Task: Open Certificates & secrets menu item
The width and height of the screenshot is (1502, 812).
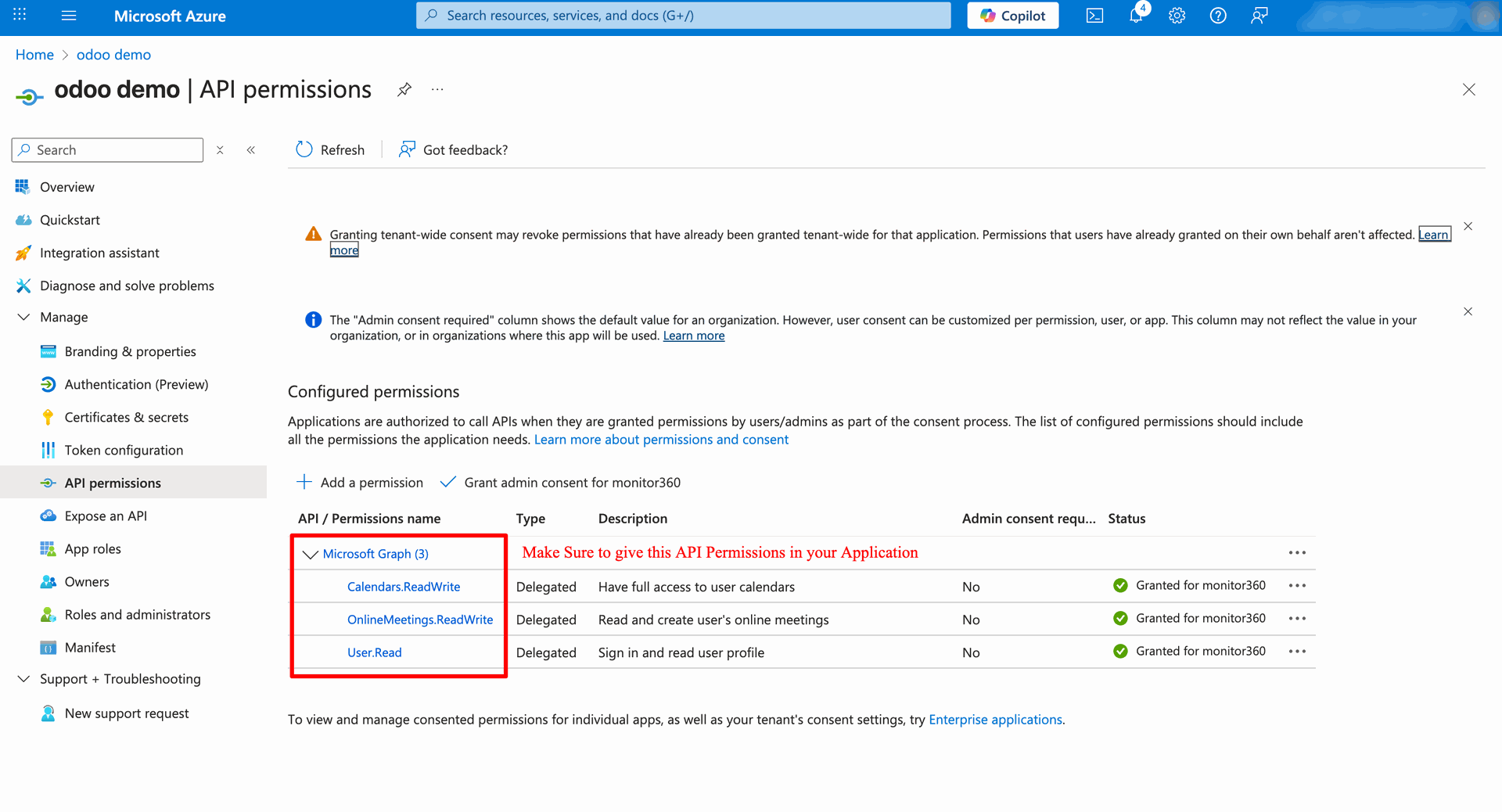Action: coord(126,417)
